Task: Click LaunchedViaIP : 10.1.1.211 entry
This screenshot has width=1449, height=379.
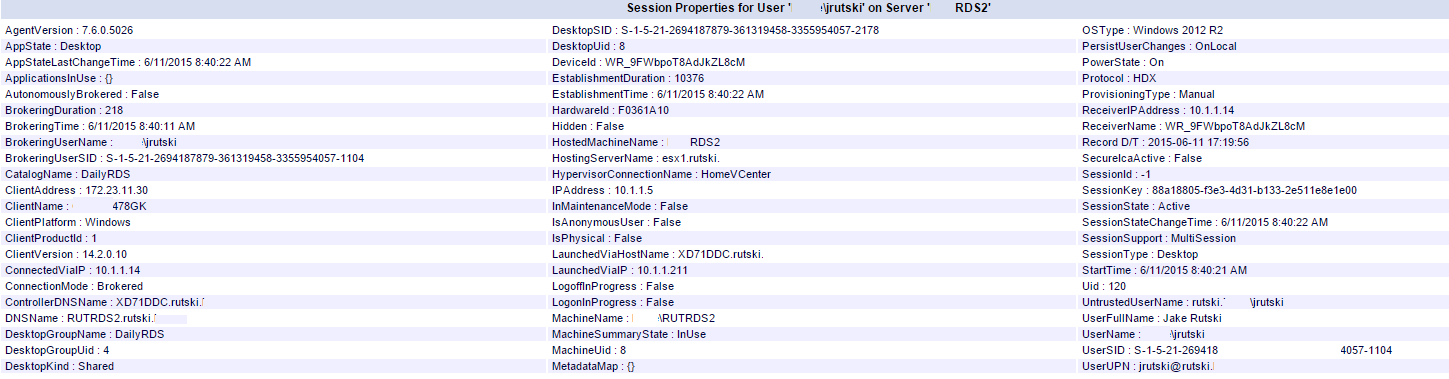Action: tap(620, 270)
